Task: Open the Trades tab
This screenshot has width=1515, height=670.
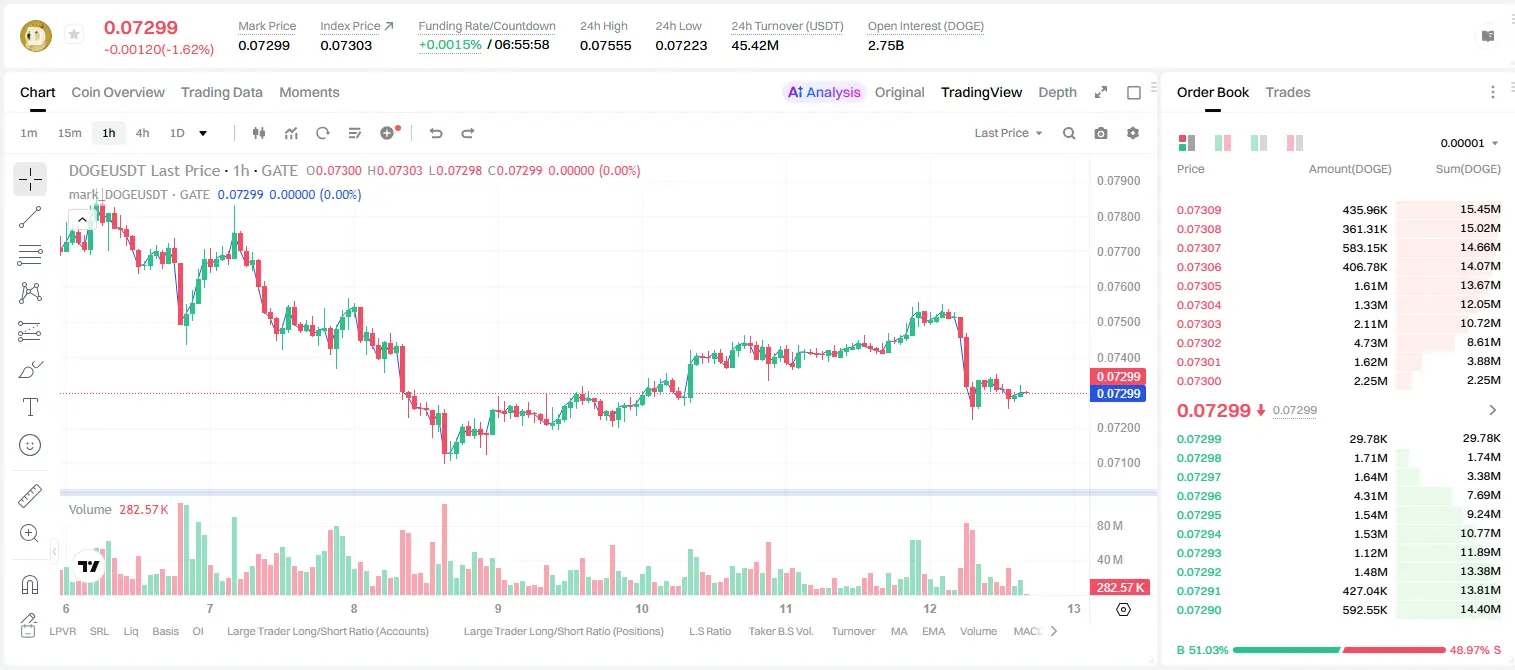Action: tap(1288, 92)
